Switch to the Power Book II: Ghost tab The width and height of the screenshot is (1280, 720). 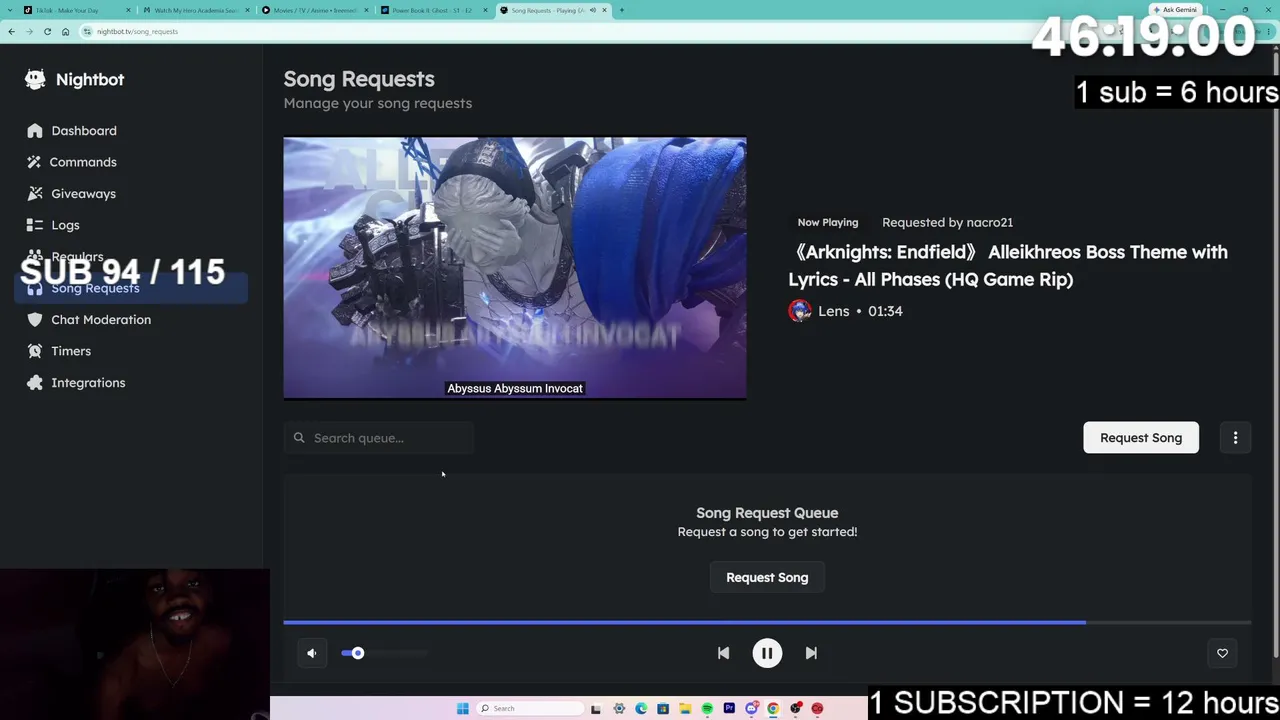433,10
